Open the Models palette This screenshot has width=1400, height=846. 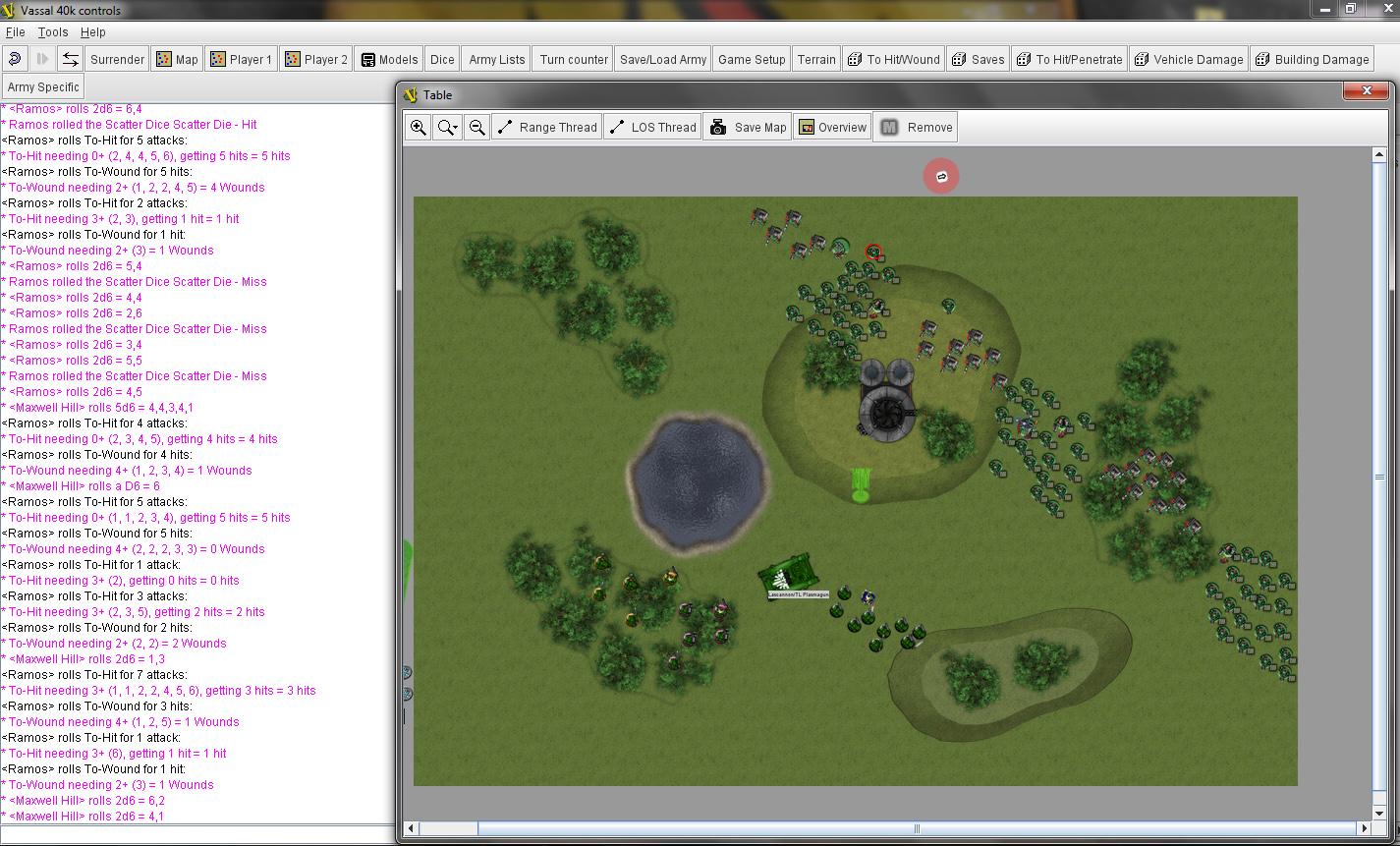389,59
